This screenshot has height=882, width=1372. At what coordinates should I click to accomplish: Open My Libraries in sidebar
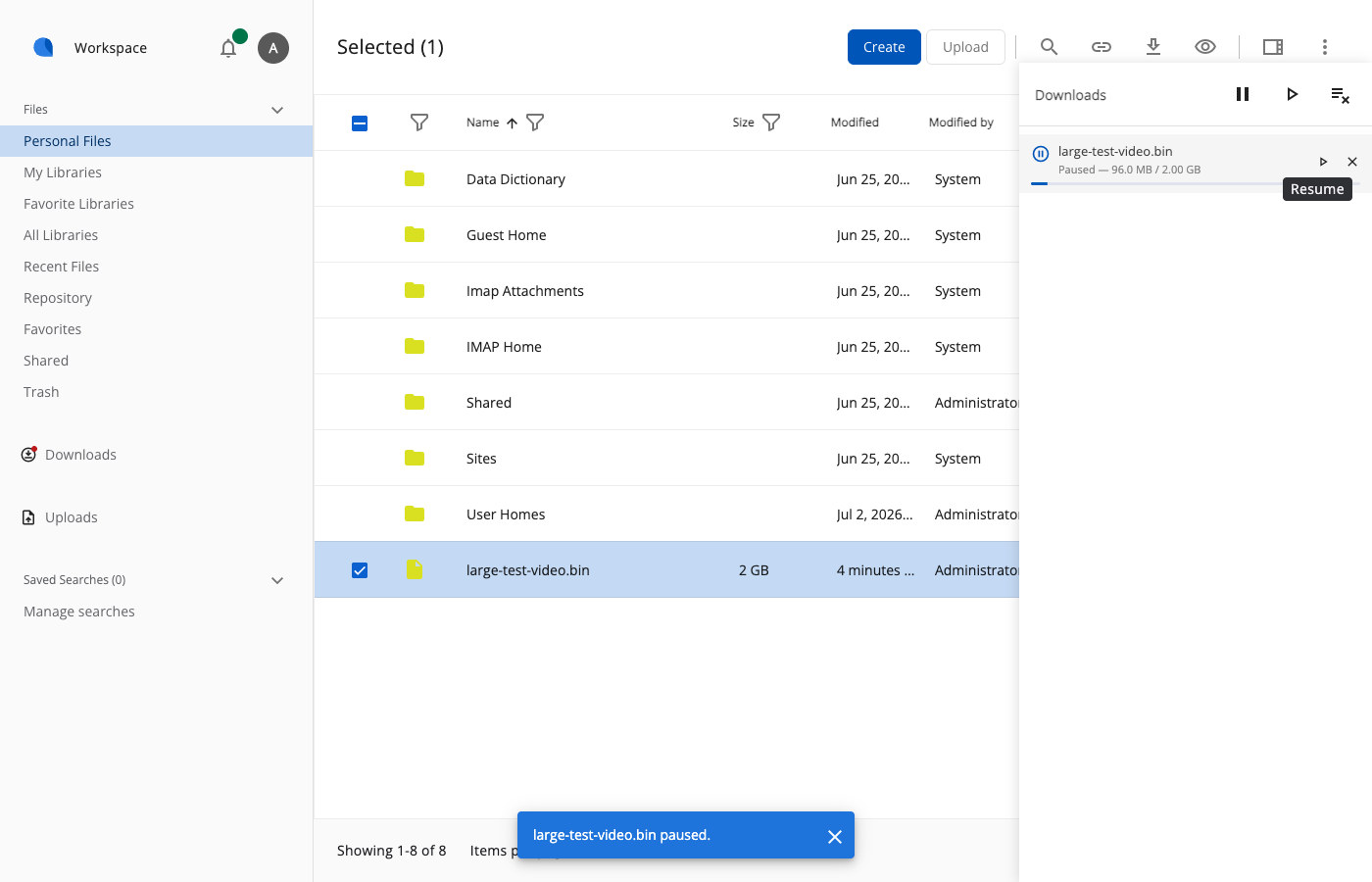click(63, 172)
